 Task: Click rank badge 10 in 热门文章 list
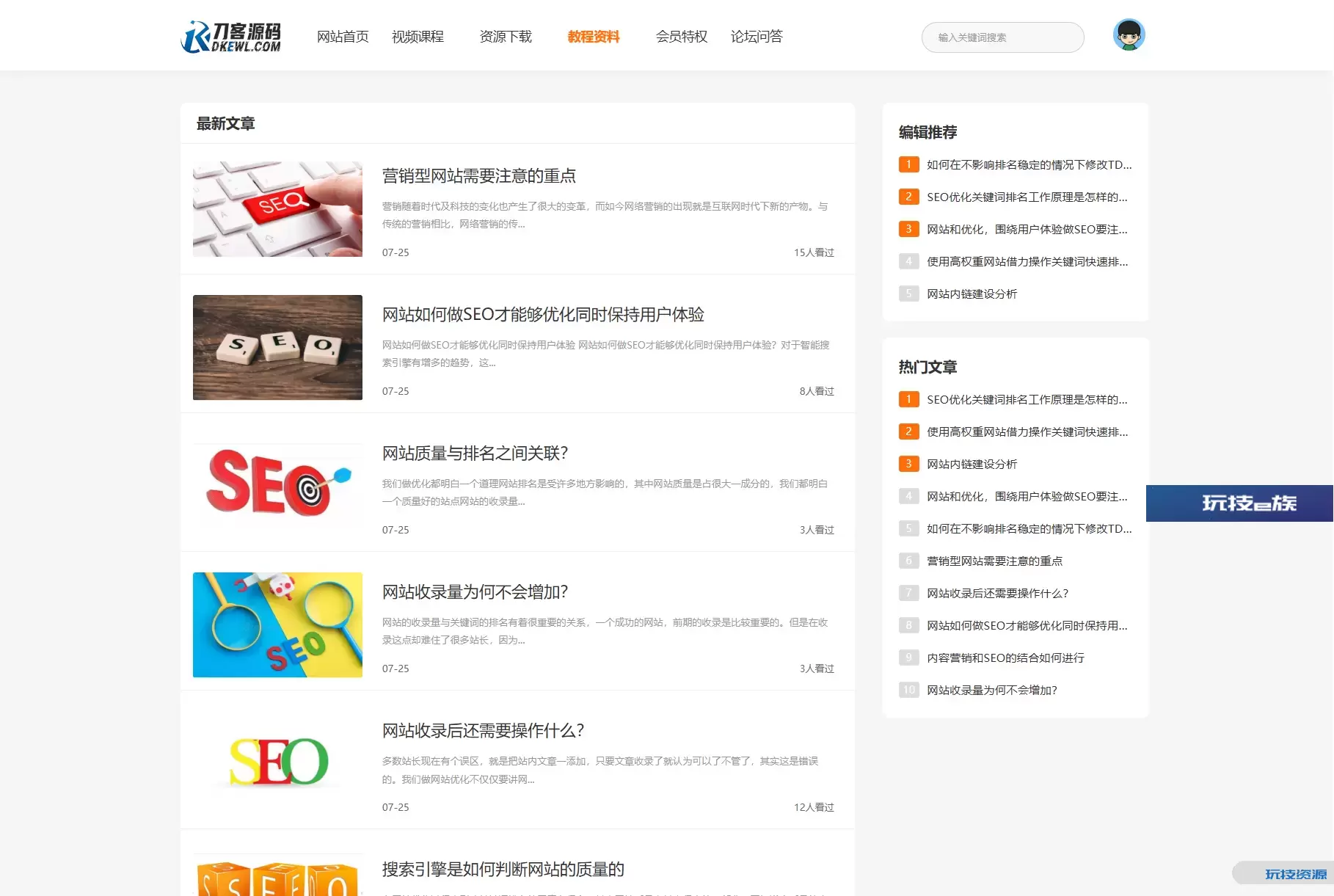[x=908, y=690]
